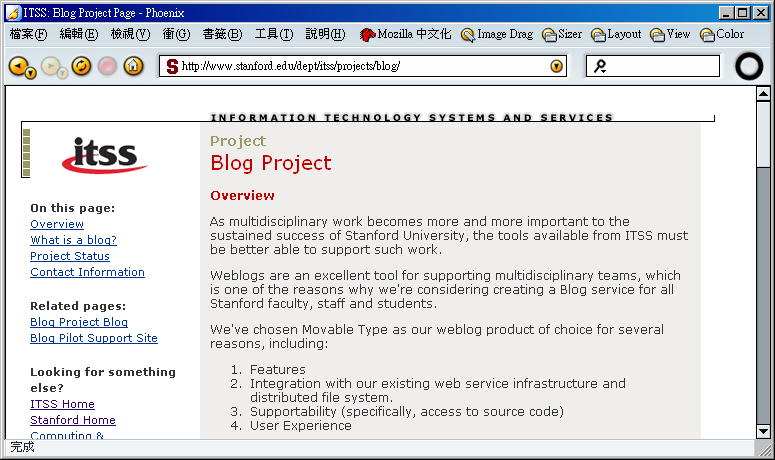
Task: Open the 說明(H) help menu
Action: click(325, 34)
